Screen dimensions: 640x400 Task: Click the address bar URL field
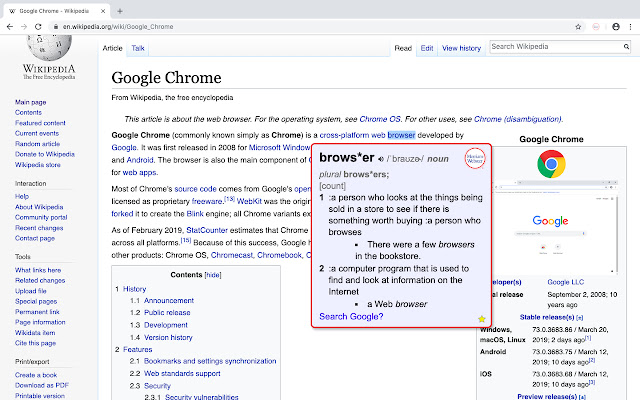(x=310, y=27)
